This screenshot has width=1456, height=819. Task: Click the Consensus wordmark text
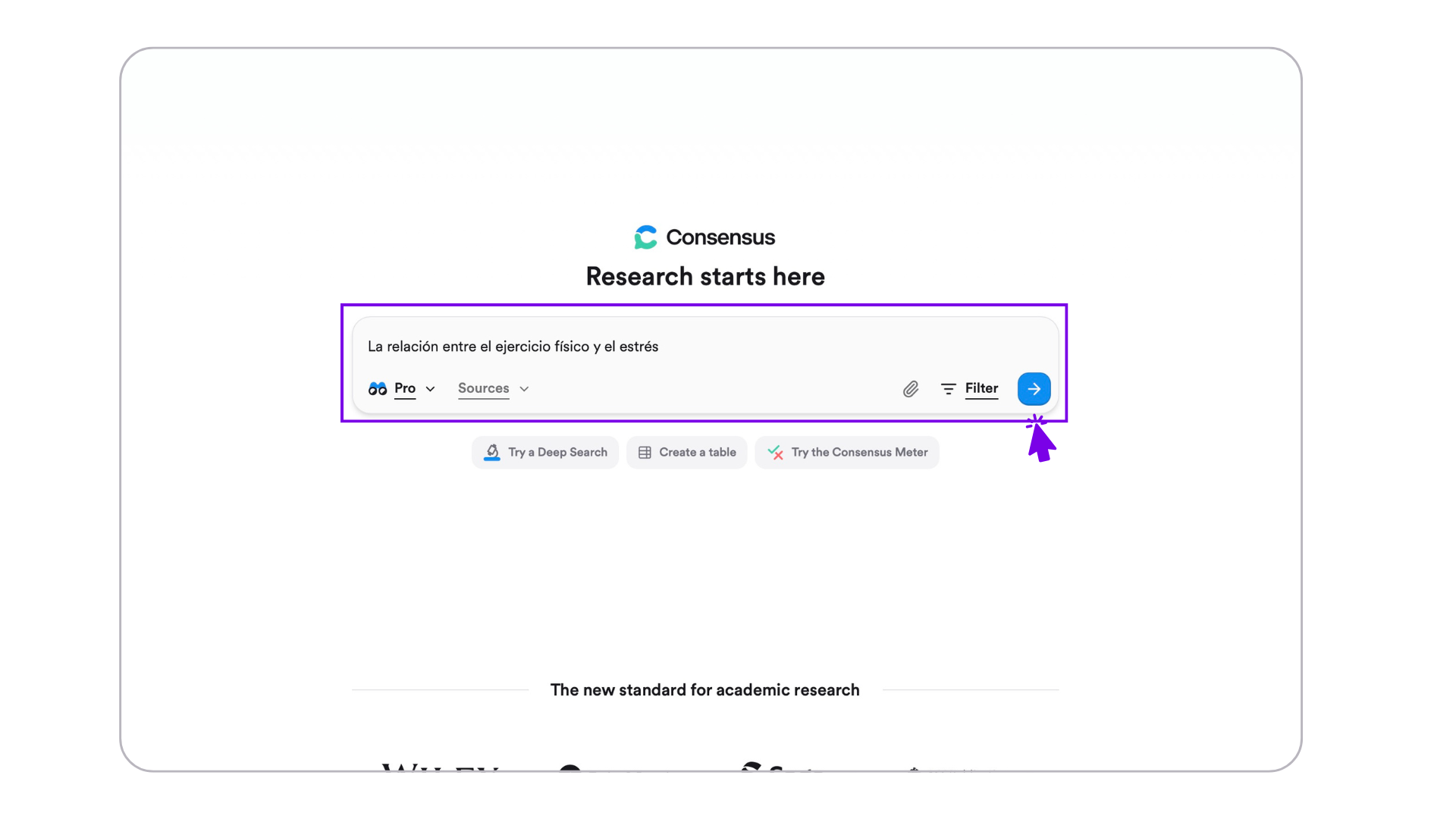(720, 237)
